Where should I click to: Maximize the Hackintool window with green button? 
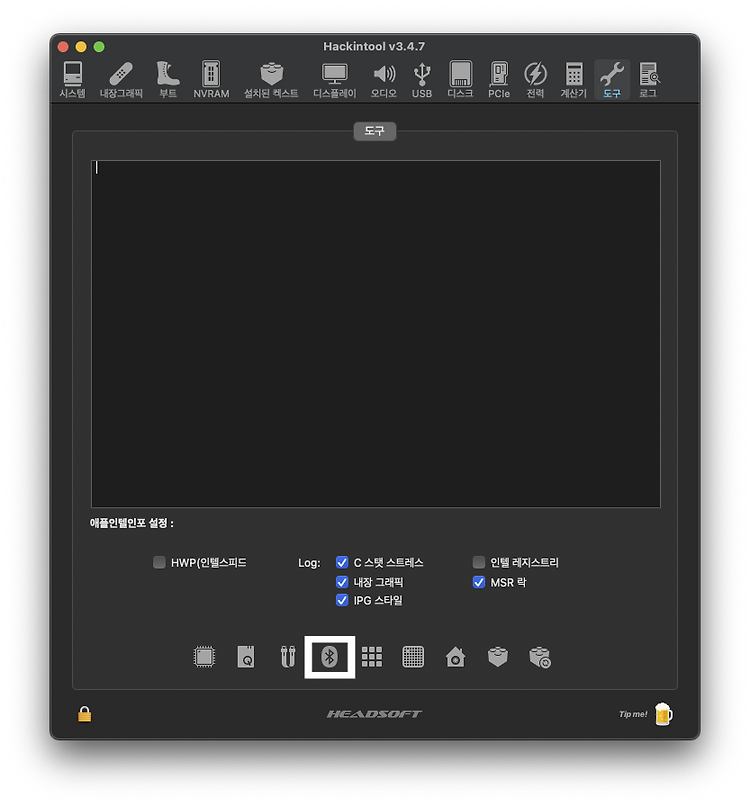point(99,47)
